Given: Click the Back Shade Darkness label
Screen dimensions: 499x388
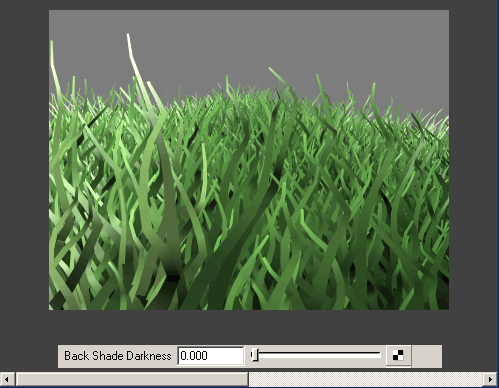Looking at the screenshot, I should point(118,356).
